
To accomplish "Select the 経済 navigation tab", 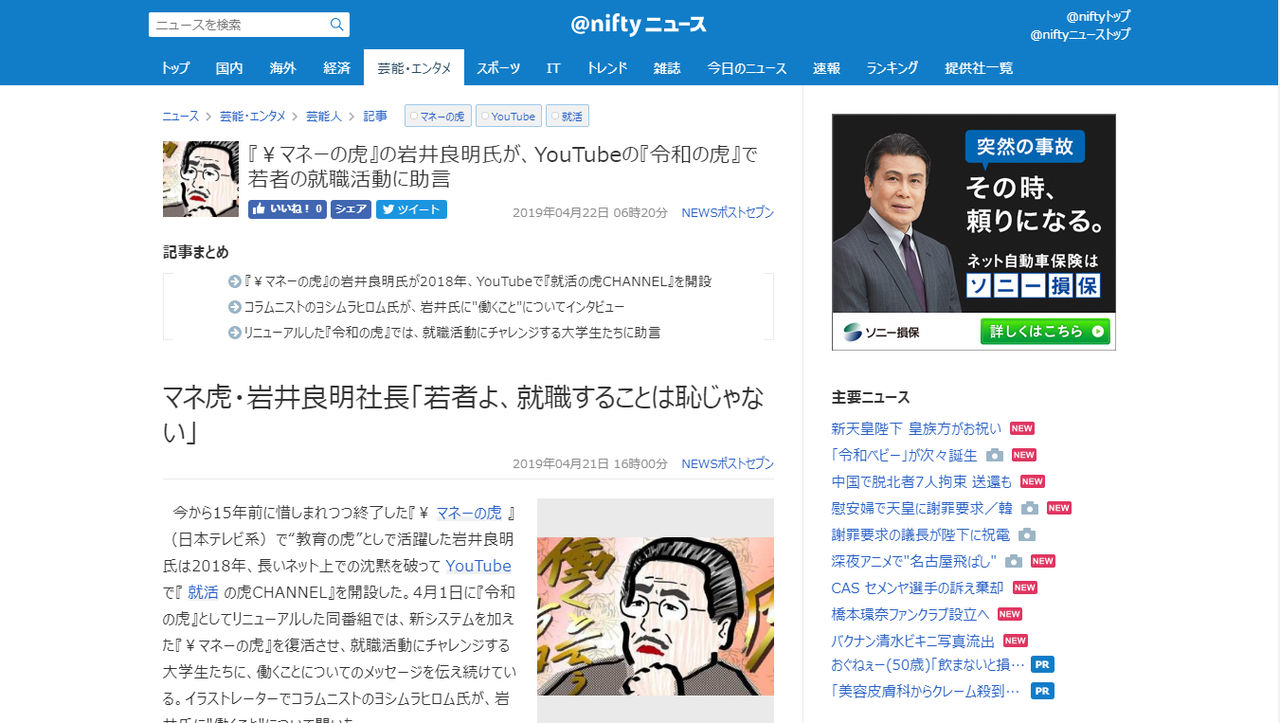I will pyautogui.click(x=337, y=68).
